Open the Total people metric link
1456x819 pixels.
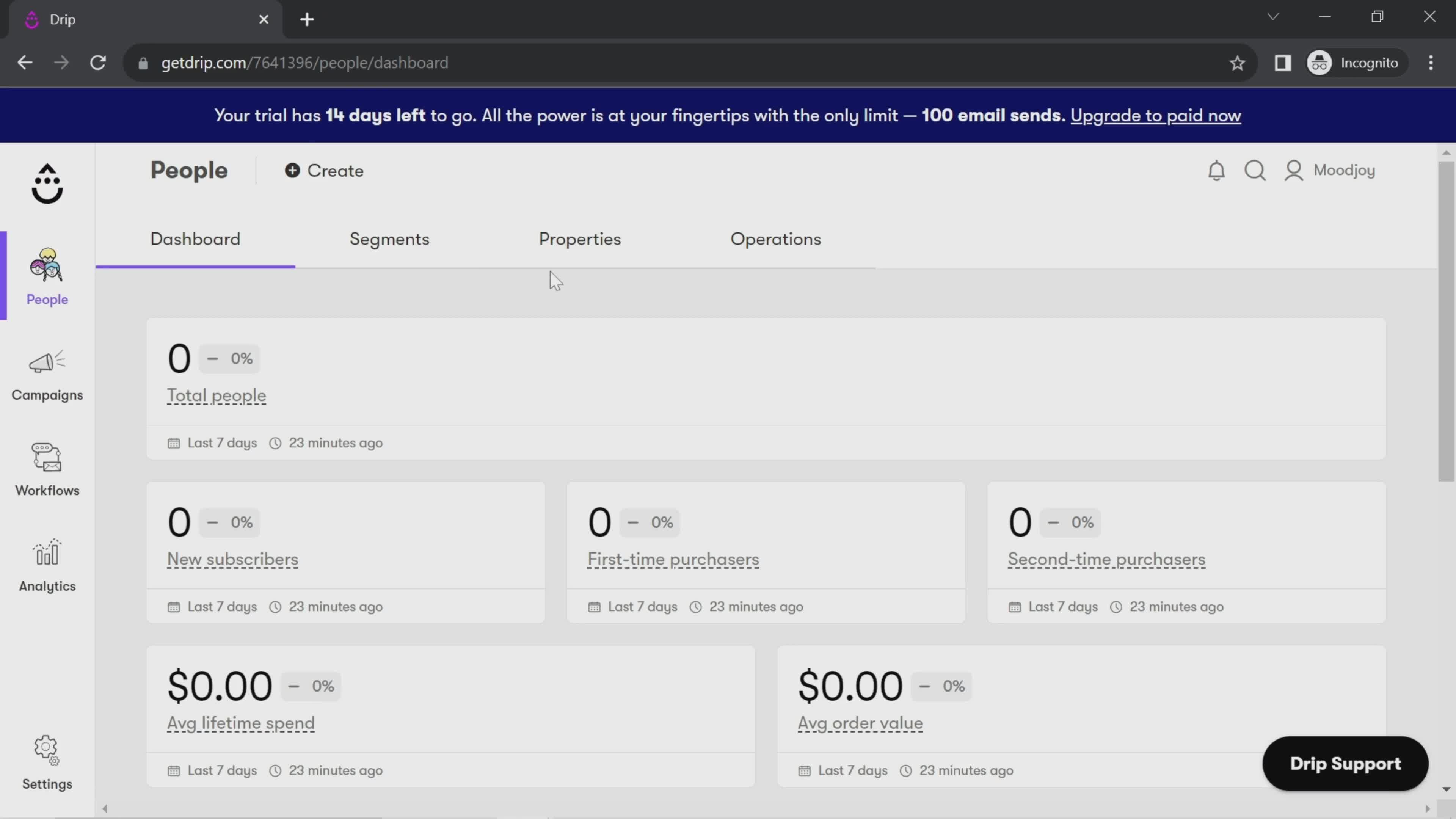coord(216,395)
